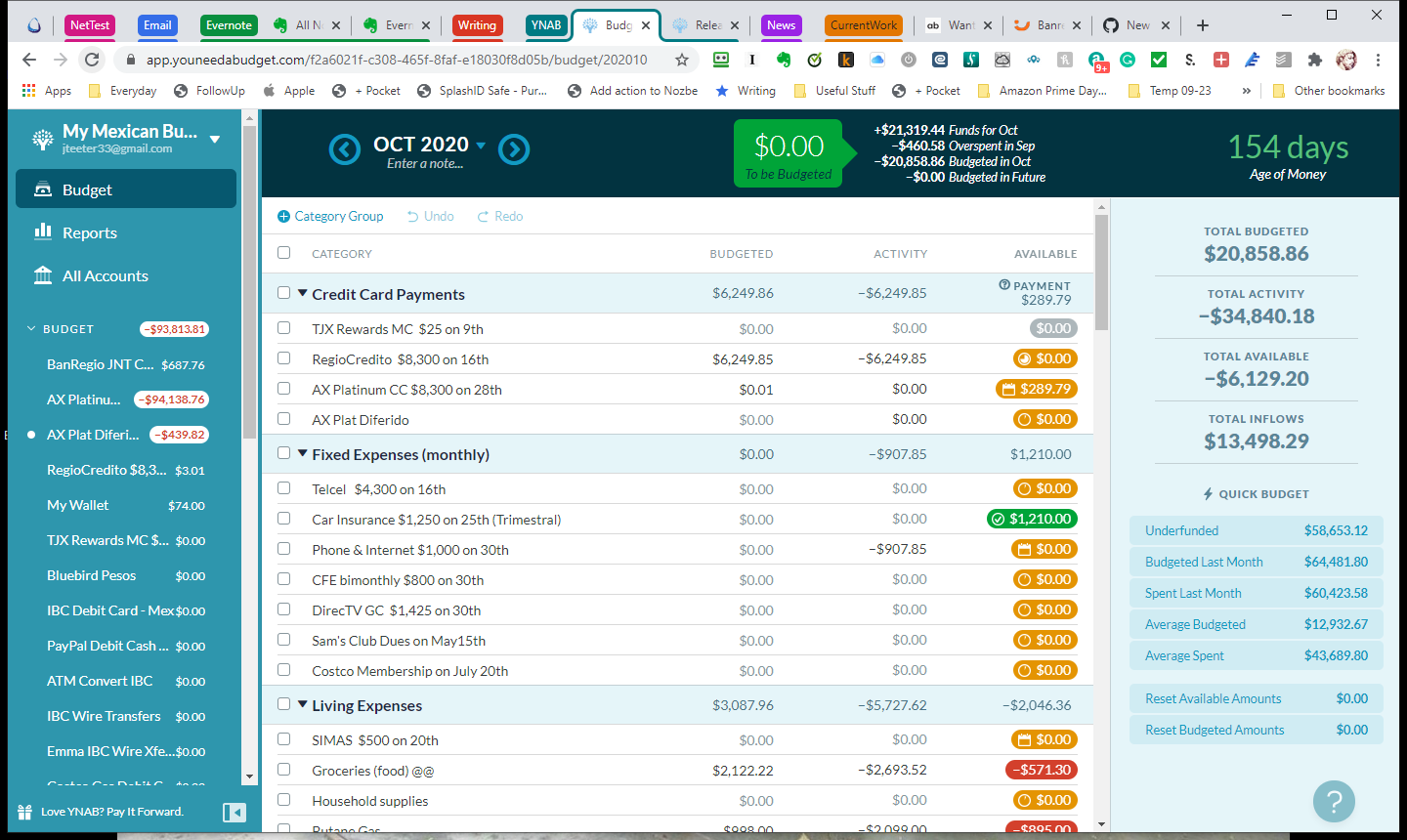Check the Credit Card Payments group checkbox
1407x840 pixels.
click(283, 292)
